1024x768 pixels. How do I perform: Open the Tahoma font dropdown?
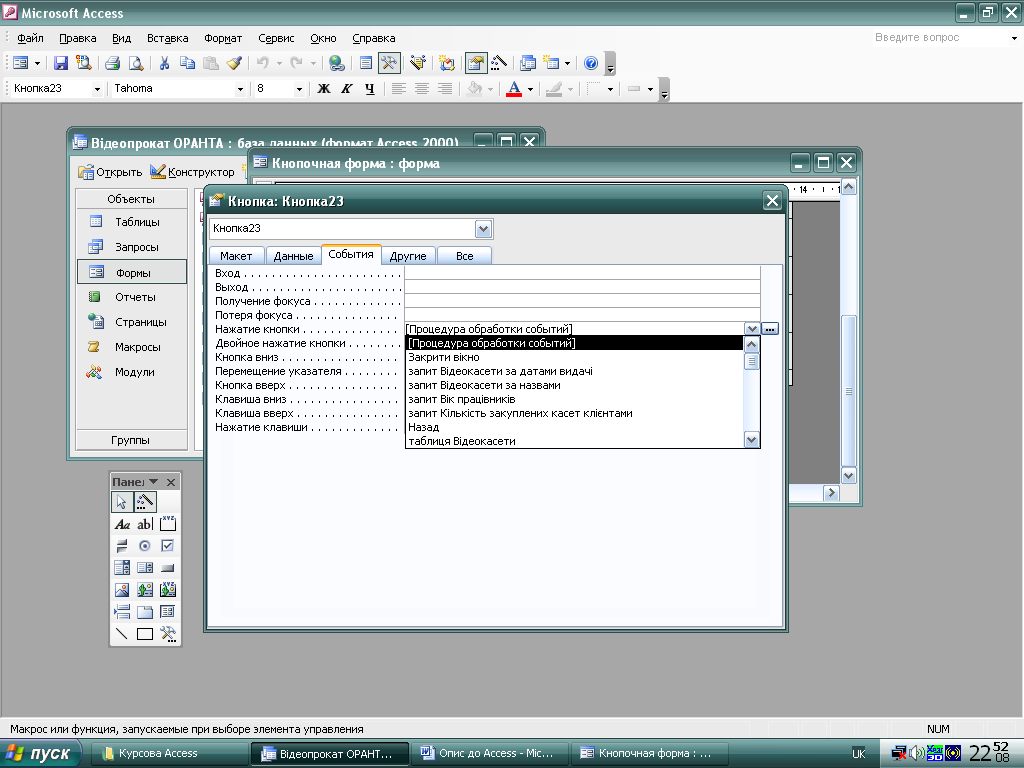tap(240, 89)
